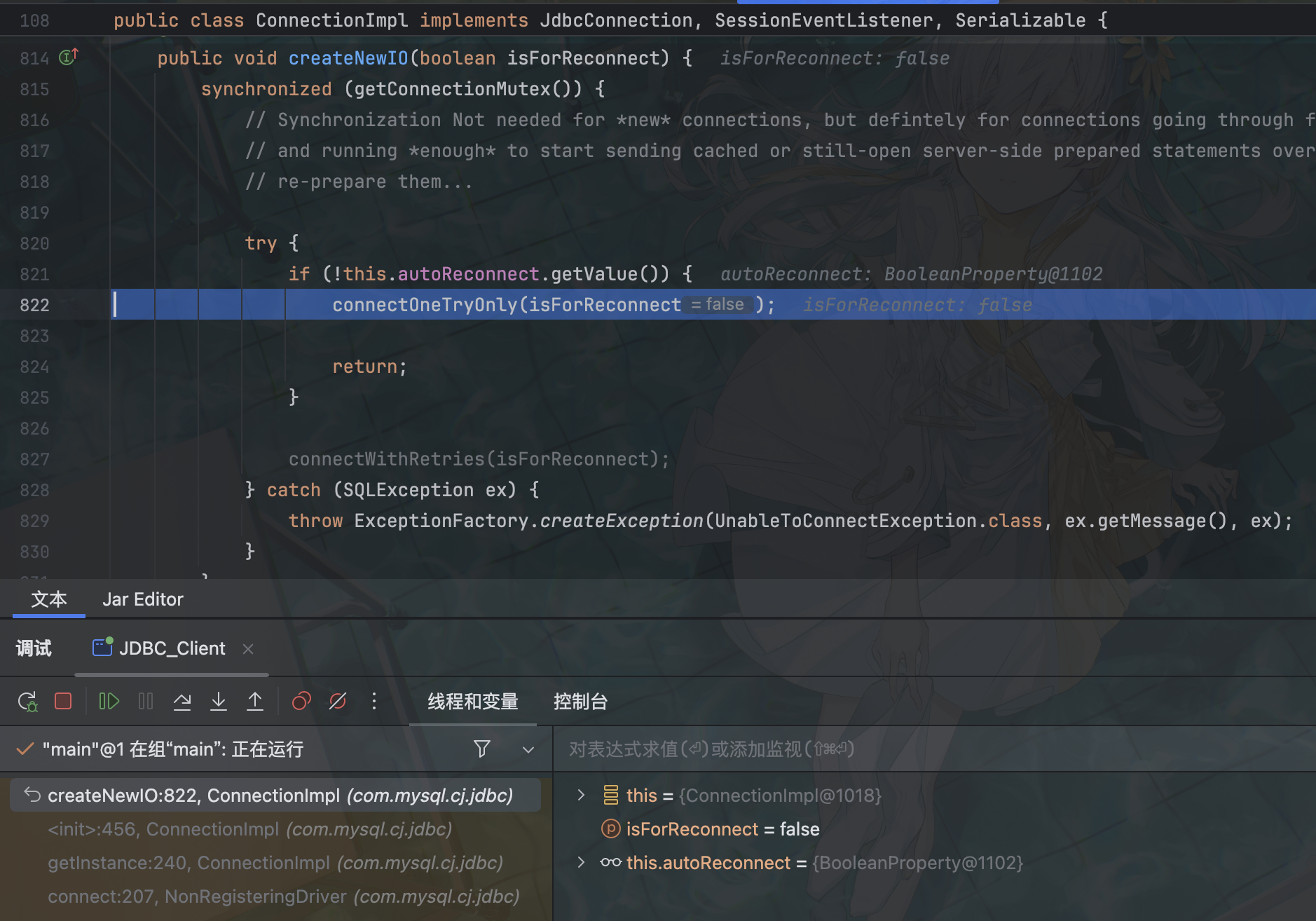Select the <init>:456 ConnectionImpl stack frame

click(x=250, y=829)
